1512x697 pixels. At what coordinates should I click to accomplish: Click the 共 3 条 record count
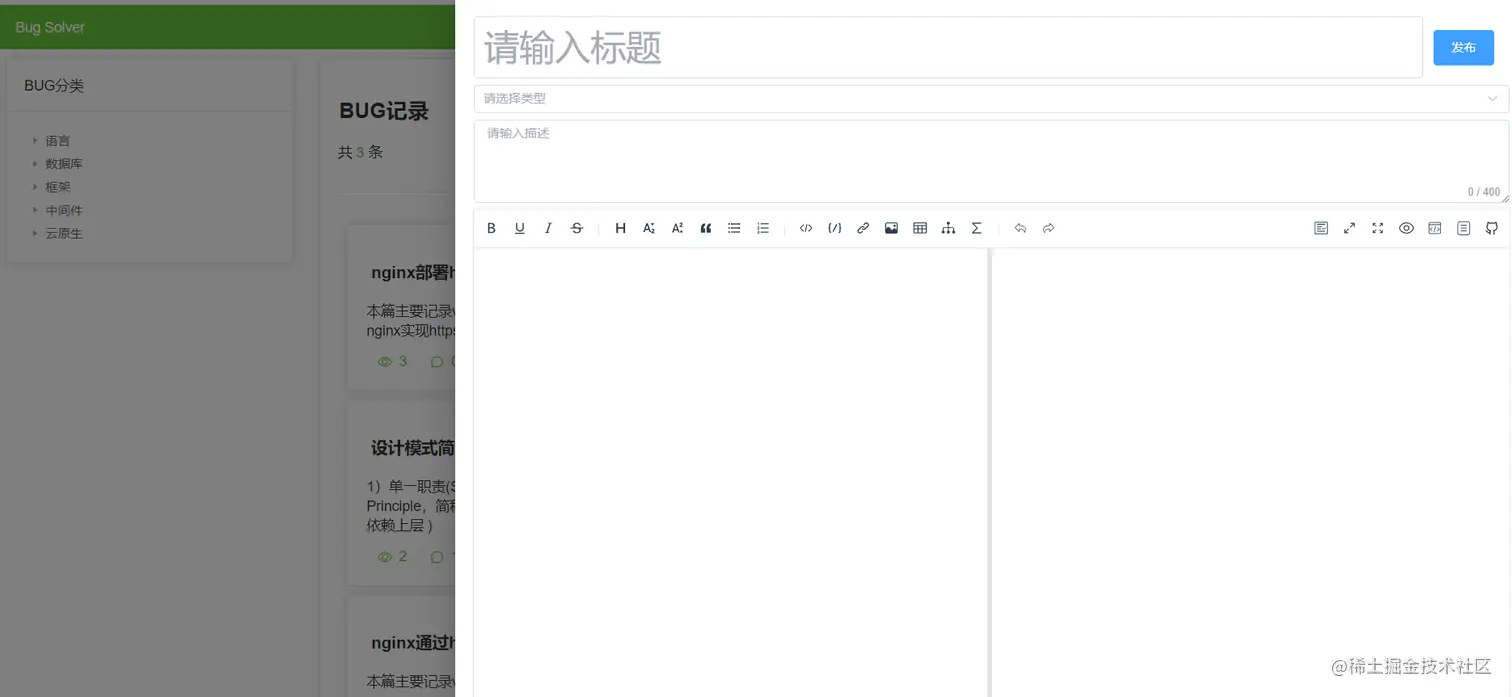[360, 152]
